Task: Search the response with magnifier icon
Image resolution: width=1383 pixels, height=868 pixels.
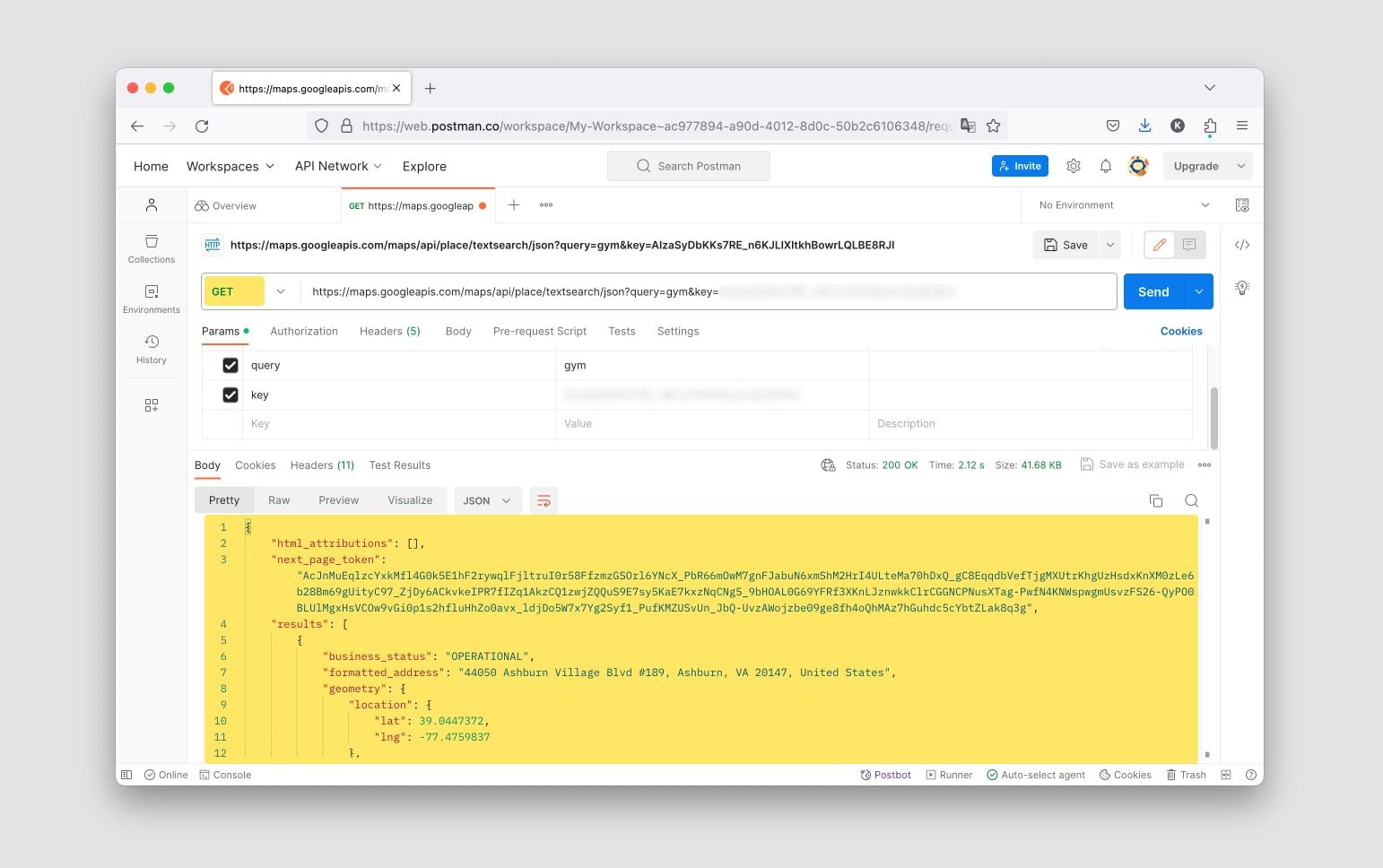Action: tap(1191, 500)
